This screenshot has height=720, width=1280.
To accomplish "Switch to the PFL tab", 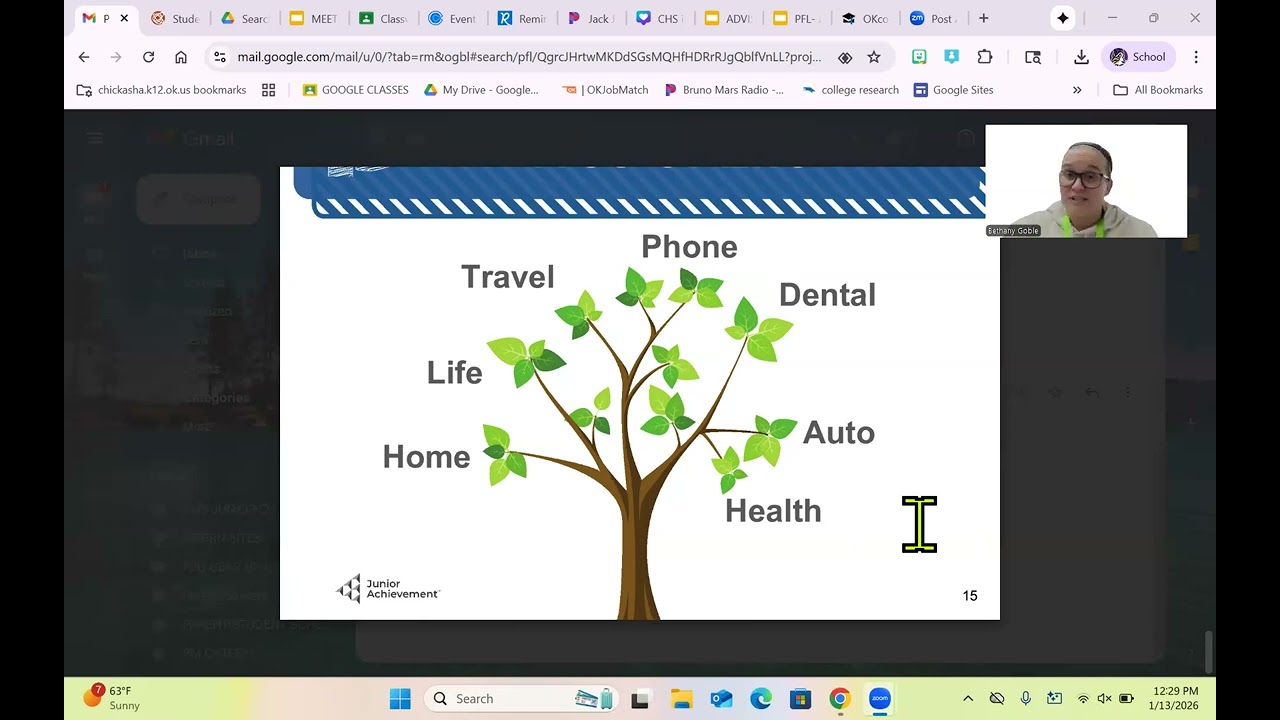I will [797, 18].
